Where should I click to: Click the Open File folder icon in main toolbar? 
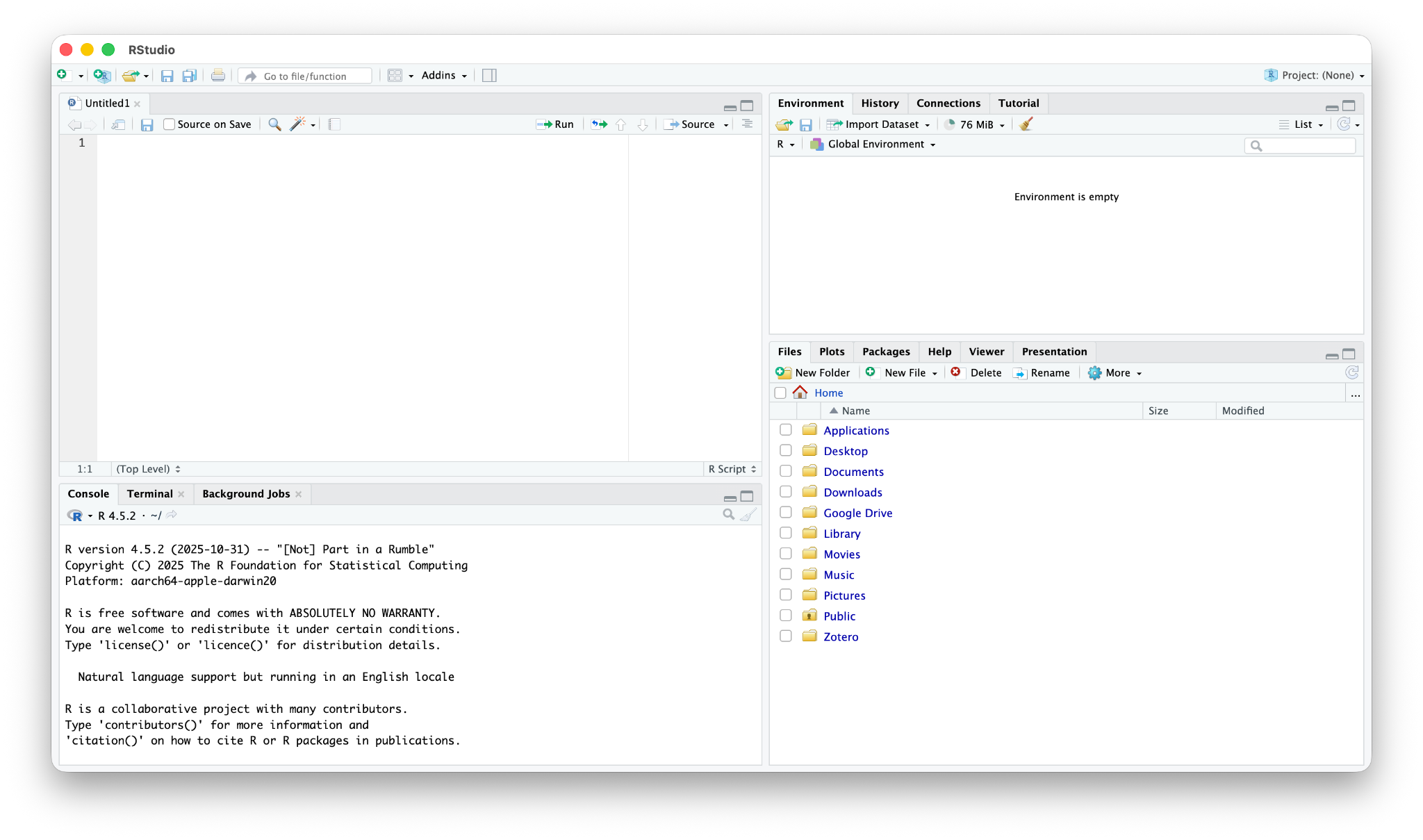[x=130, y=75]
